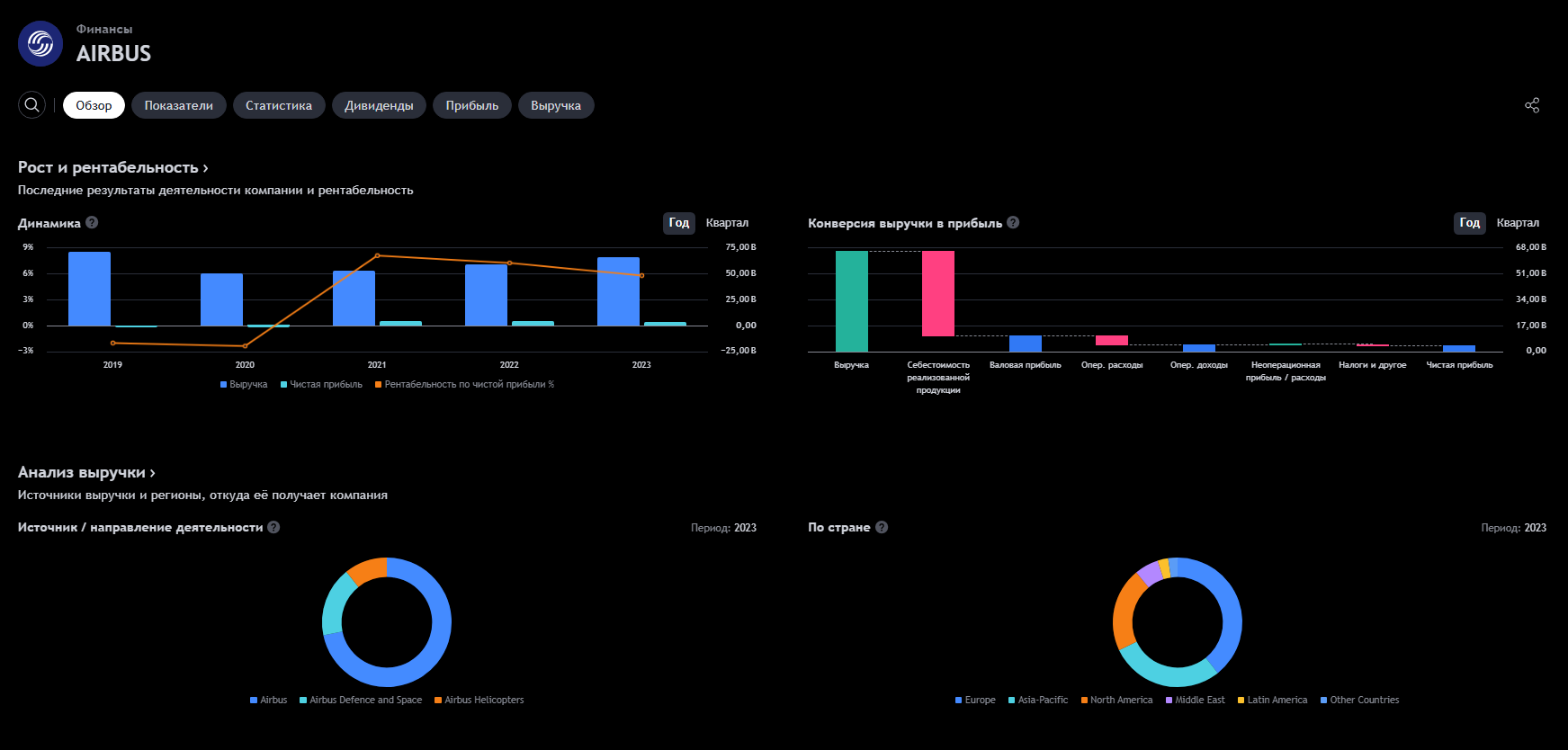Click the Финансы breadcrumb label

click(x=104, y=29)
